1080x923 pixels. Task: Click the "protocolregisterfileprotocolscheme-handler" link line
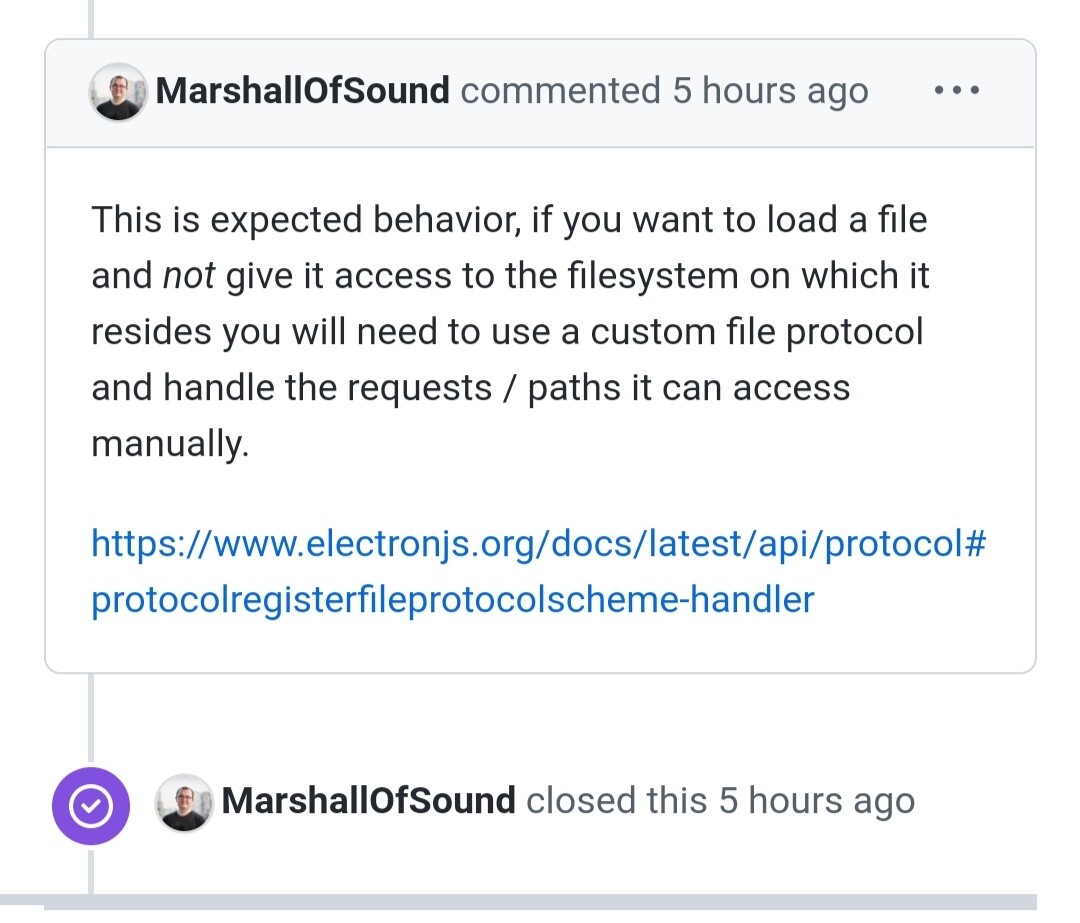coord(453,599)
